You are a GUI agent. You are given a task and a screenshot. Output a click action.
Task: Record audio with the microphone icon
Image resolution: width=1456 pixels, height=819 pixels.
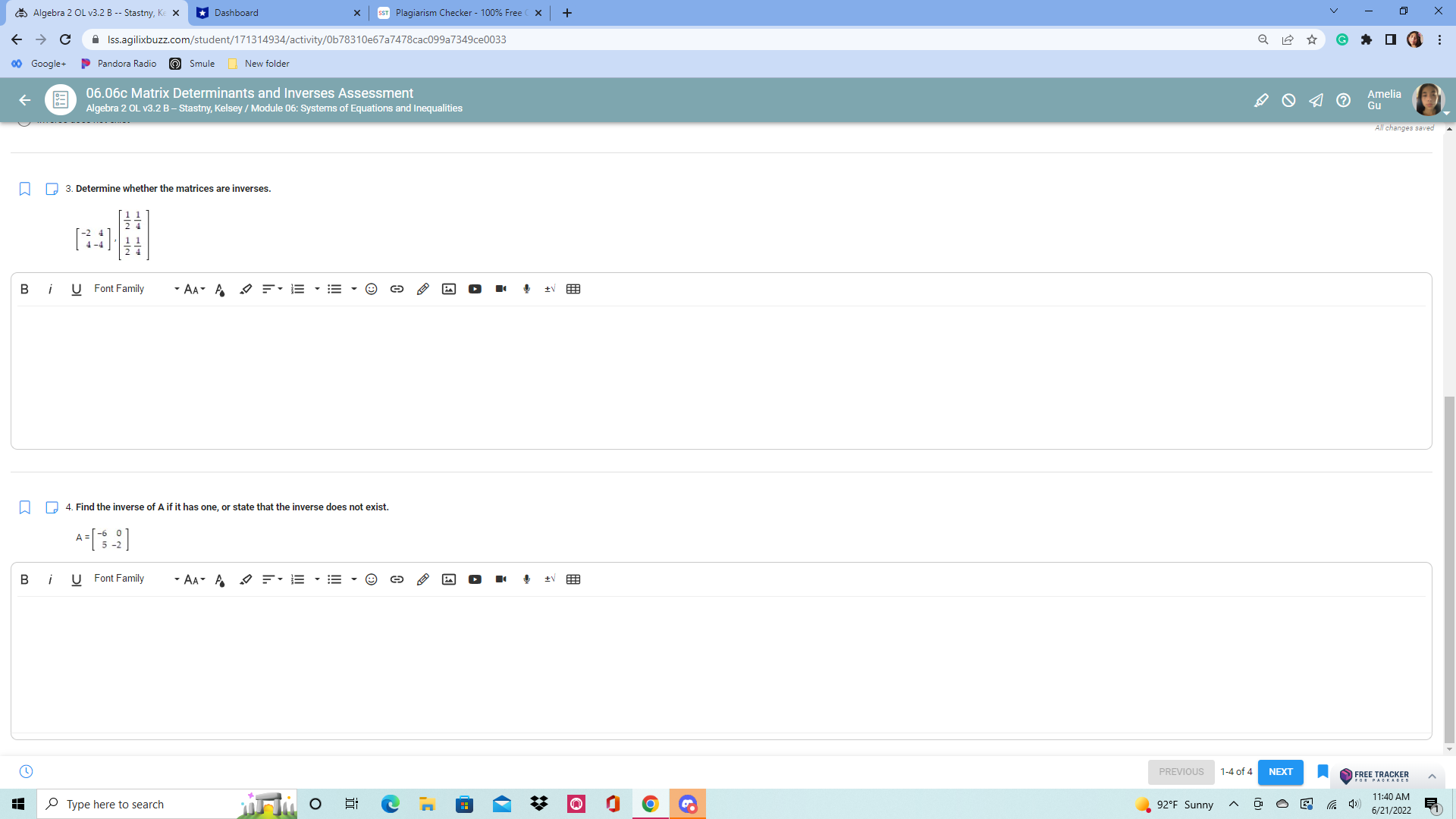coord(526,289)
